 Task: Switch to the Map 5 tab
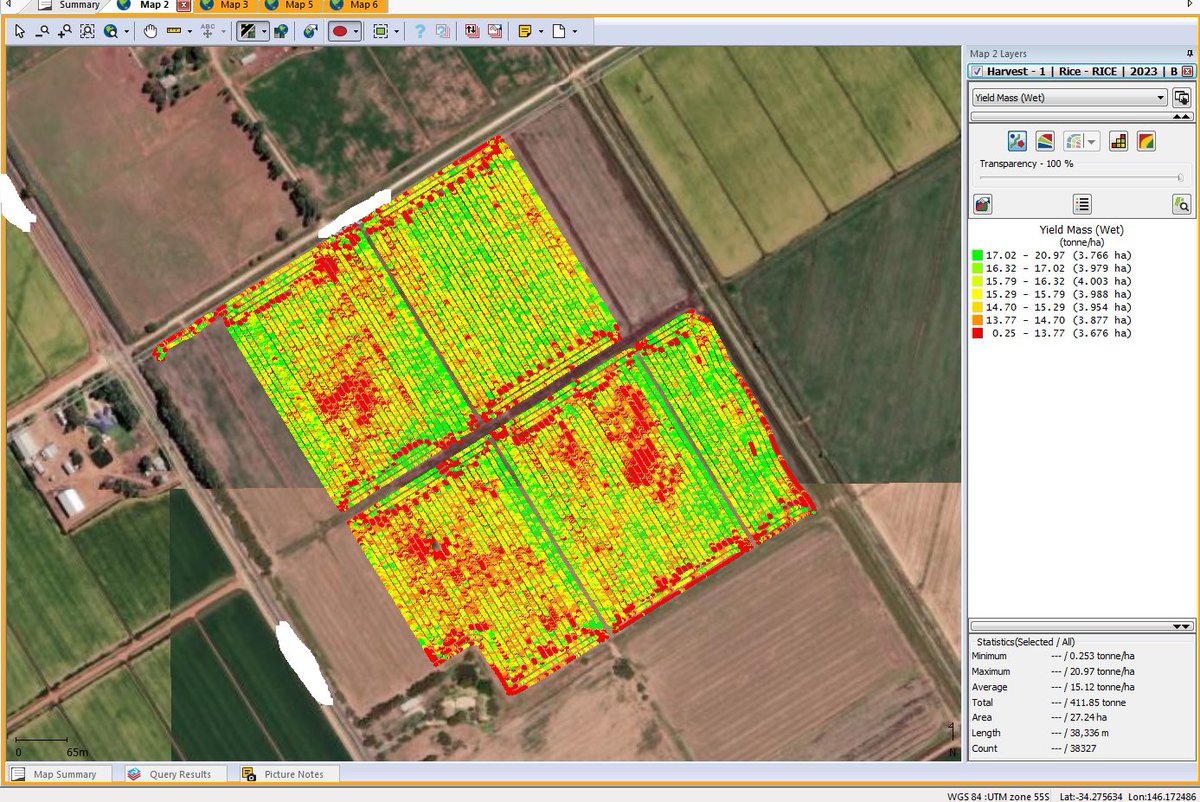tap(298, 5)
